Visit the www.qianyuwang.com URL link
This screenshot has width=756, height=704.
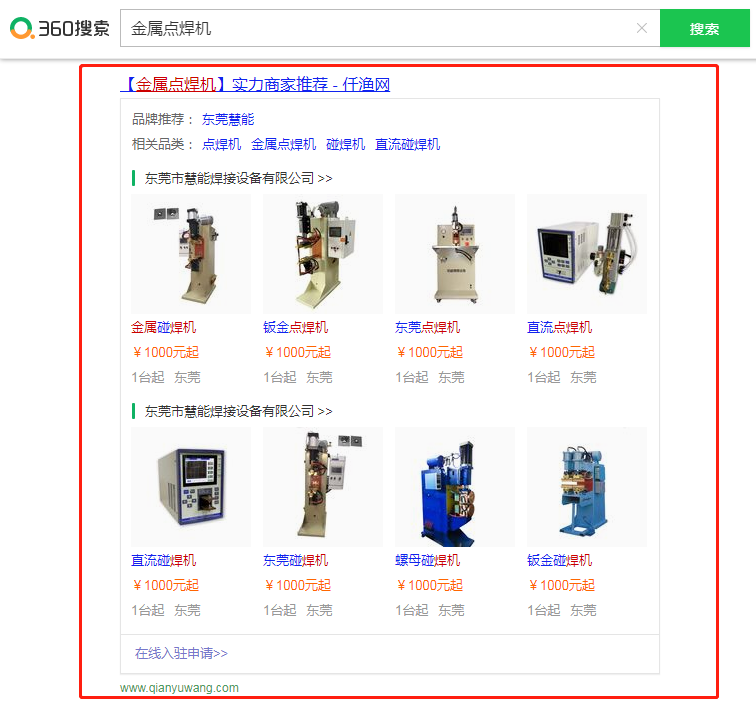click(179, 688)
